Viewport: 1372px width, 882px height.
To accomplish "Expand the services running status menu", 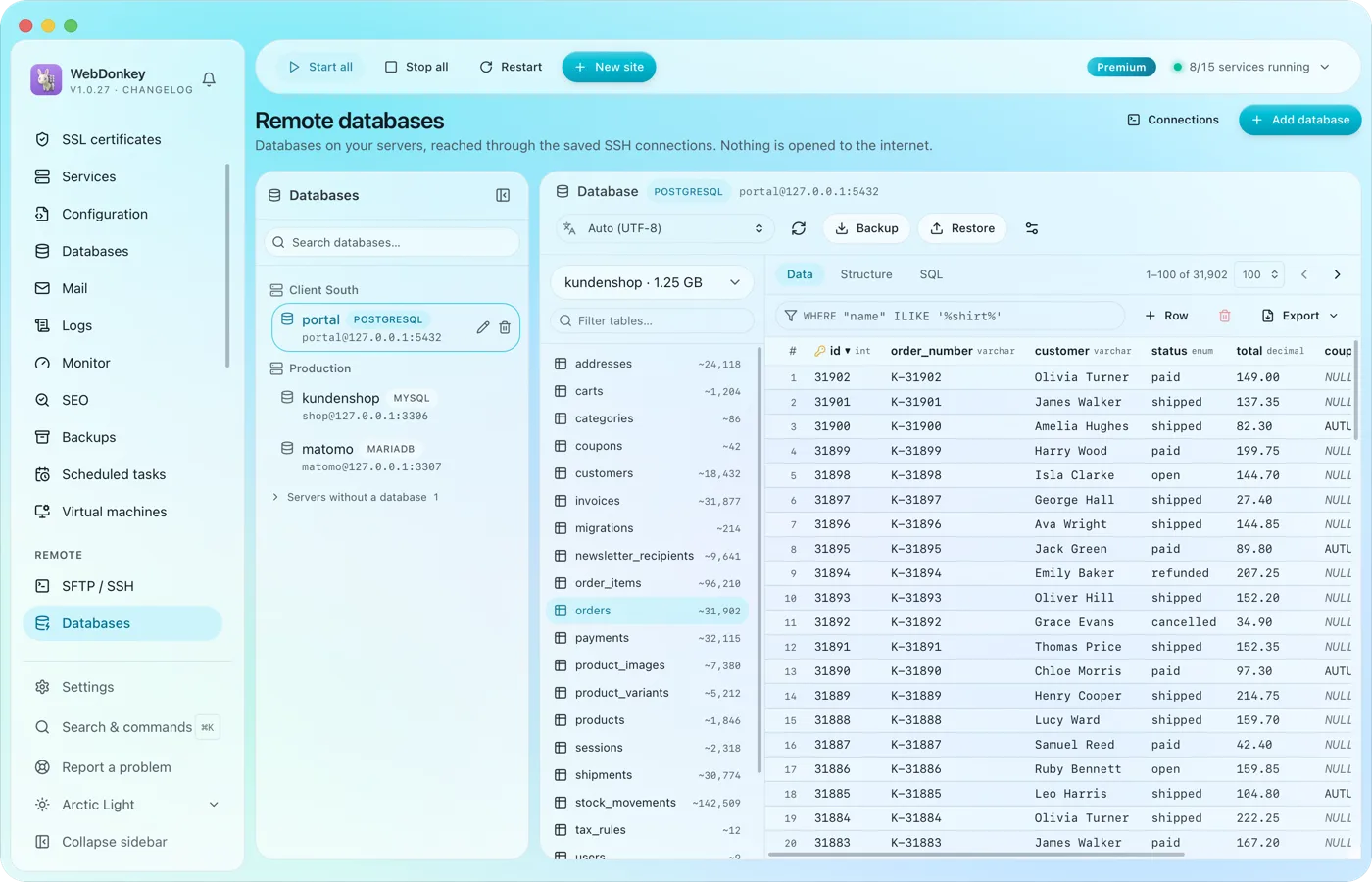I will (1250, 67).
